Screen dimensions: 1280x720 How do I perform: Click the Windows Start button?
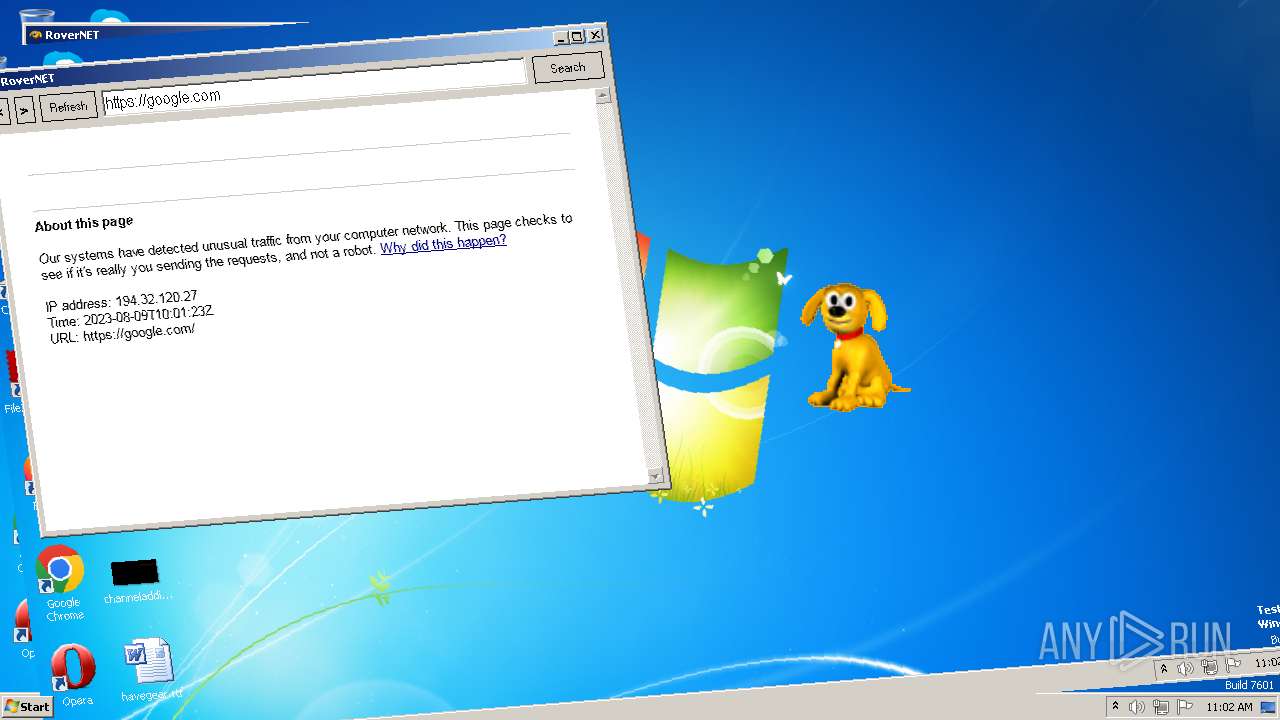tap(27, 706)
